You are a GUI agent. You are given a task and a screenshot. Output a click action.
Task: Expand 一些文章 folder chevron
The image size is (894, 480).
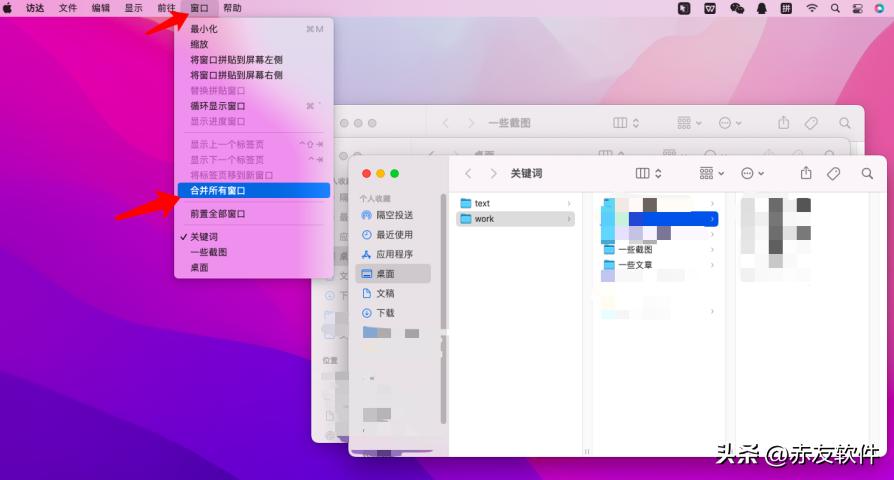712,265
